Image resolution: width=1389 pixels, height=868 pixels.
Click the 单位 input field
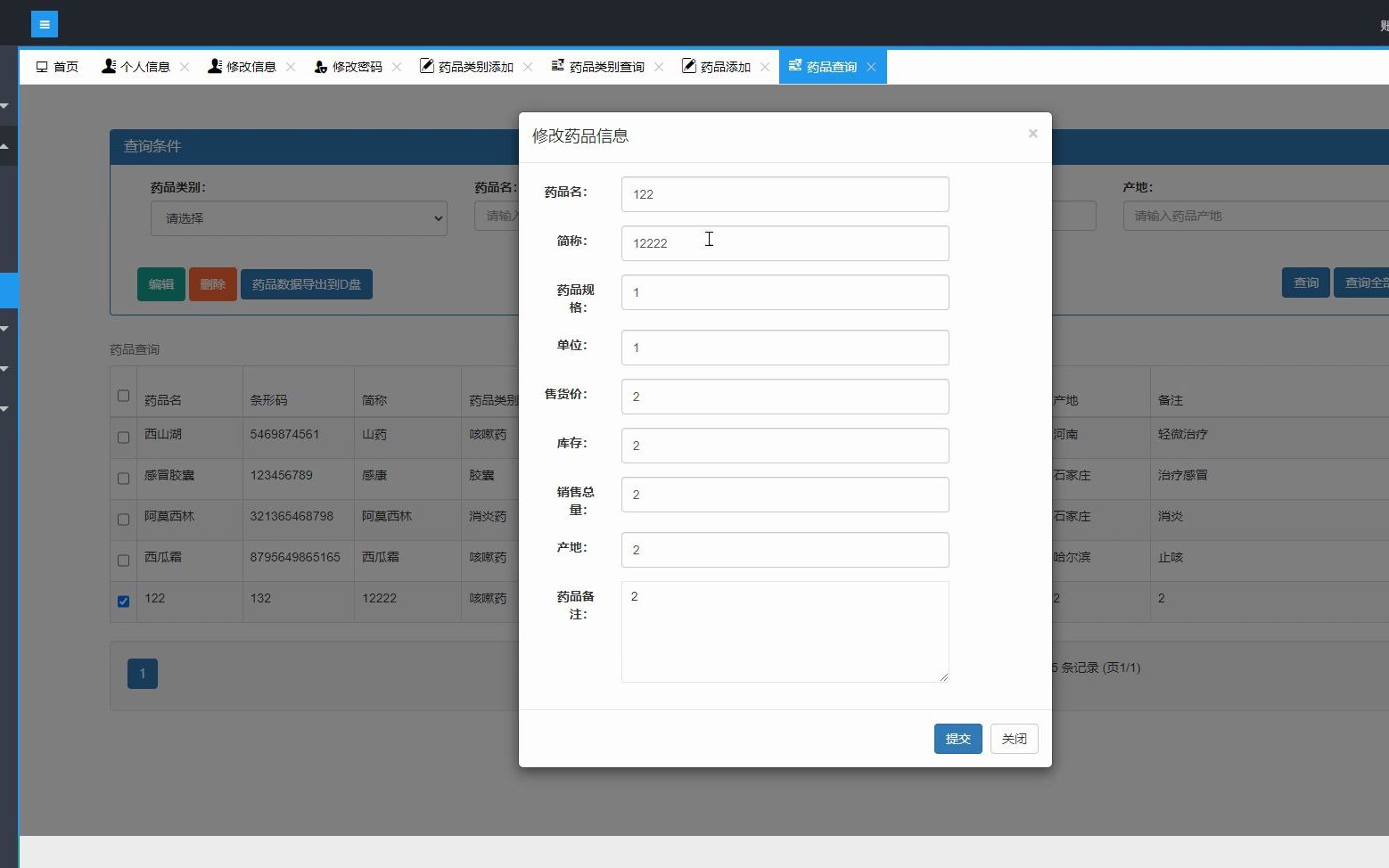pyautogui.click(x=785, y=348)
